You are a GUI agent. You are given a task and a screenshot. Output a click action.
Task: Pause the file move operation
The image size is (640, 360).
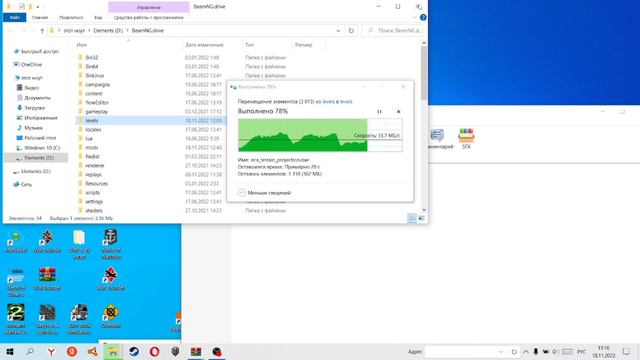coord(379,111)
